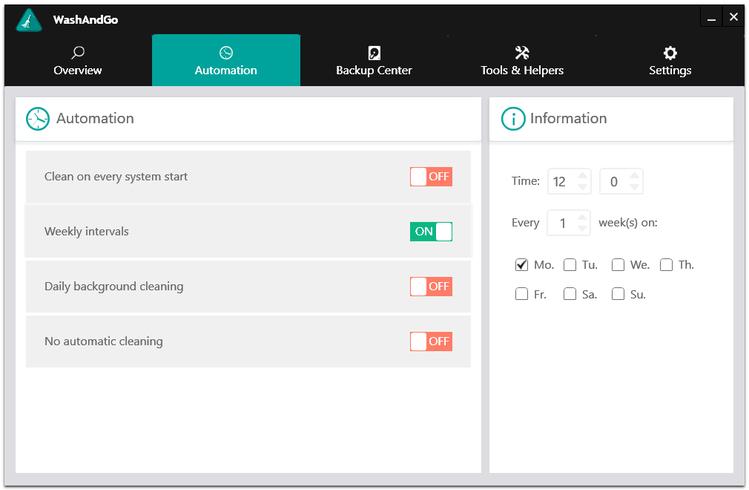Enable Daily background cleaning toggle
Image resolution: width=749 pixels, height=490 pixels.
click(431, 287)
